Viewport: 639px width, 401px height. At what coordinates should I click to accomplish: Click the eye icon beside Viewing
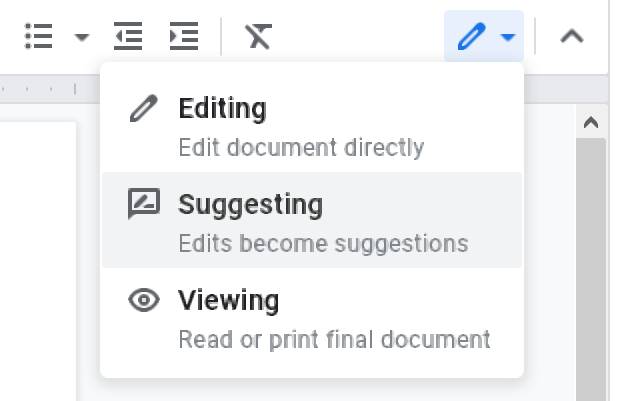[x=145, y=300]
